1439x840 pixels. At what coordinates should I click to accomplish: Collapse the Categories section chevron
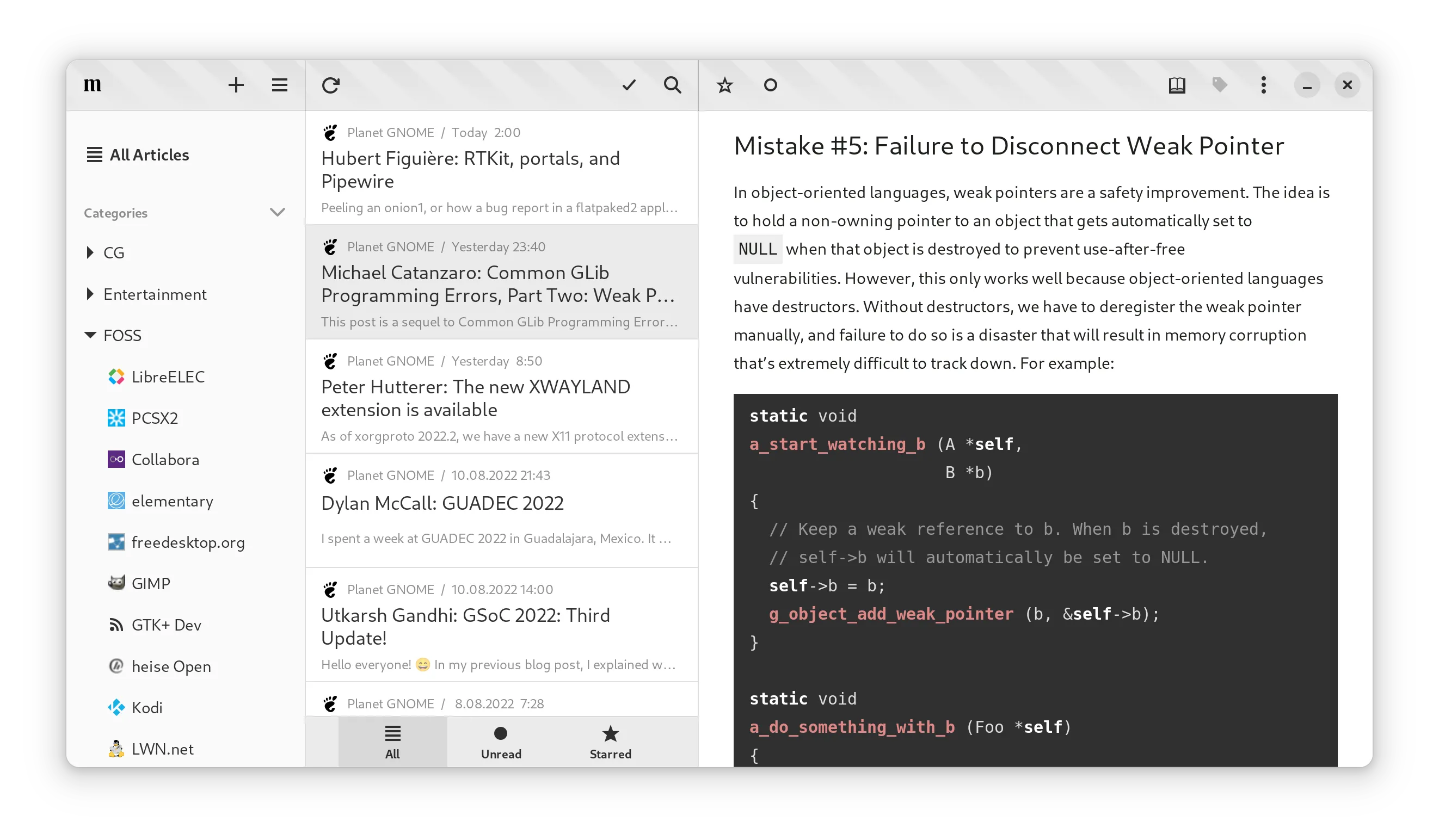[x=277, y=213]
